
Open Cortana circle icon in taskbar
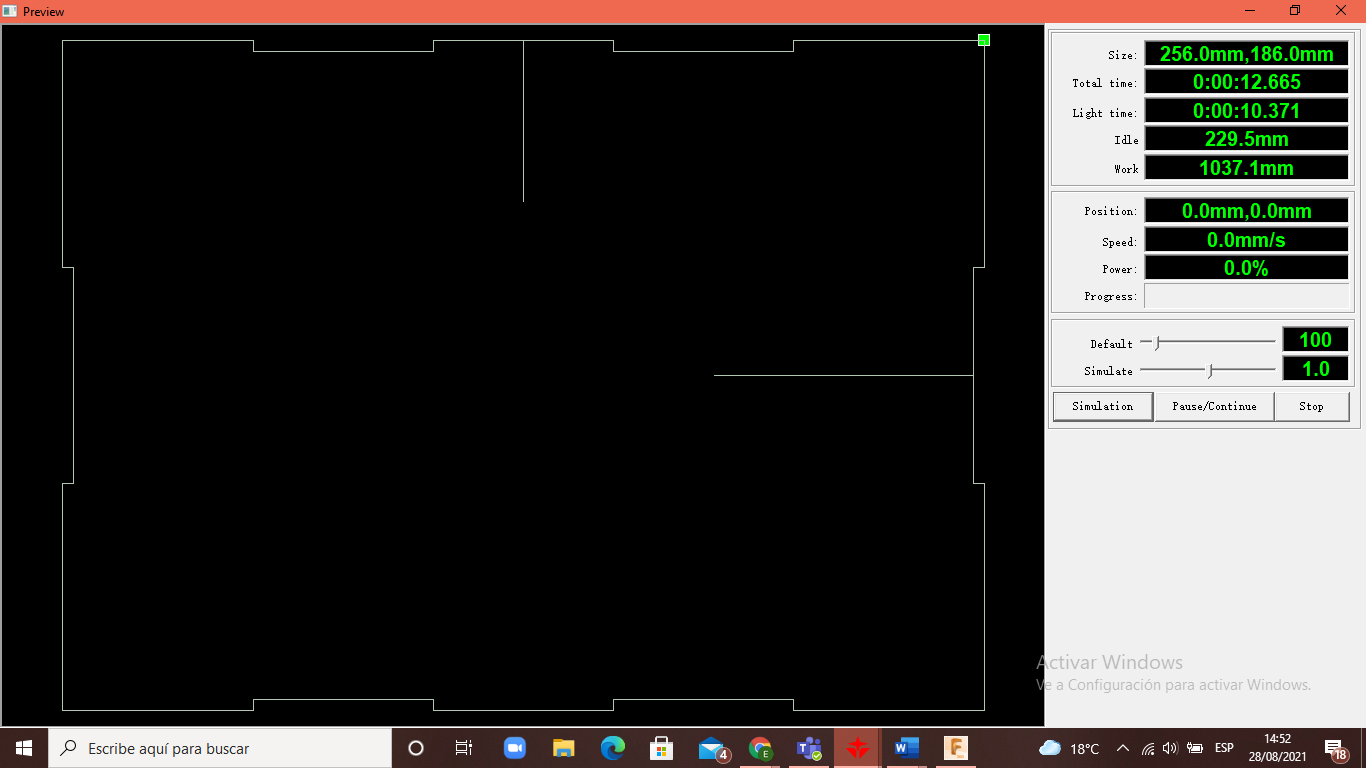coord(416,748)
